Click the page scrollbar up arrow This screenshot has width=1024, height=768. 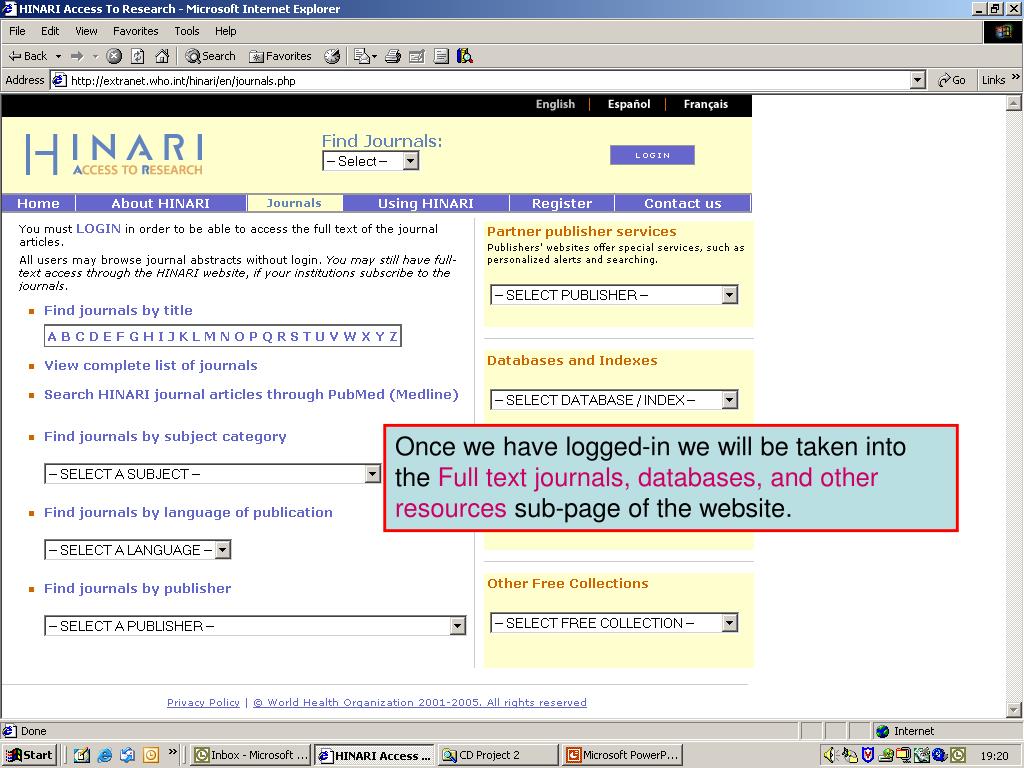pos(1014,103)
